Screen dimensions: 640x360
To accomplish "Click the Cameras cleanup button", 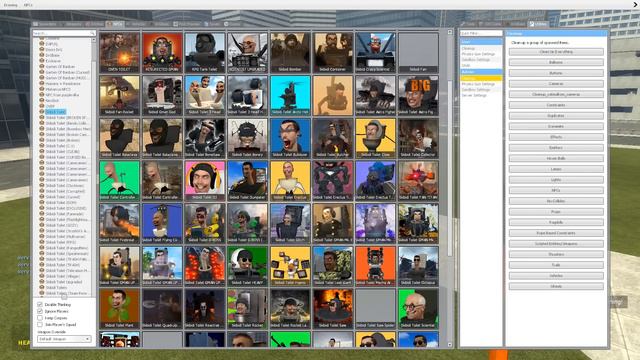I will coord(556,84).
